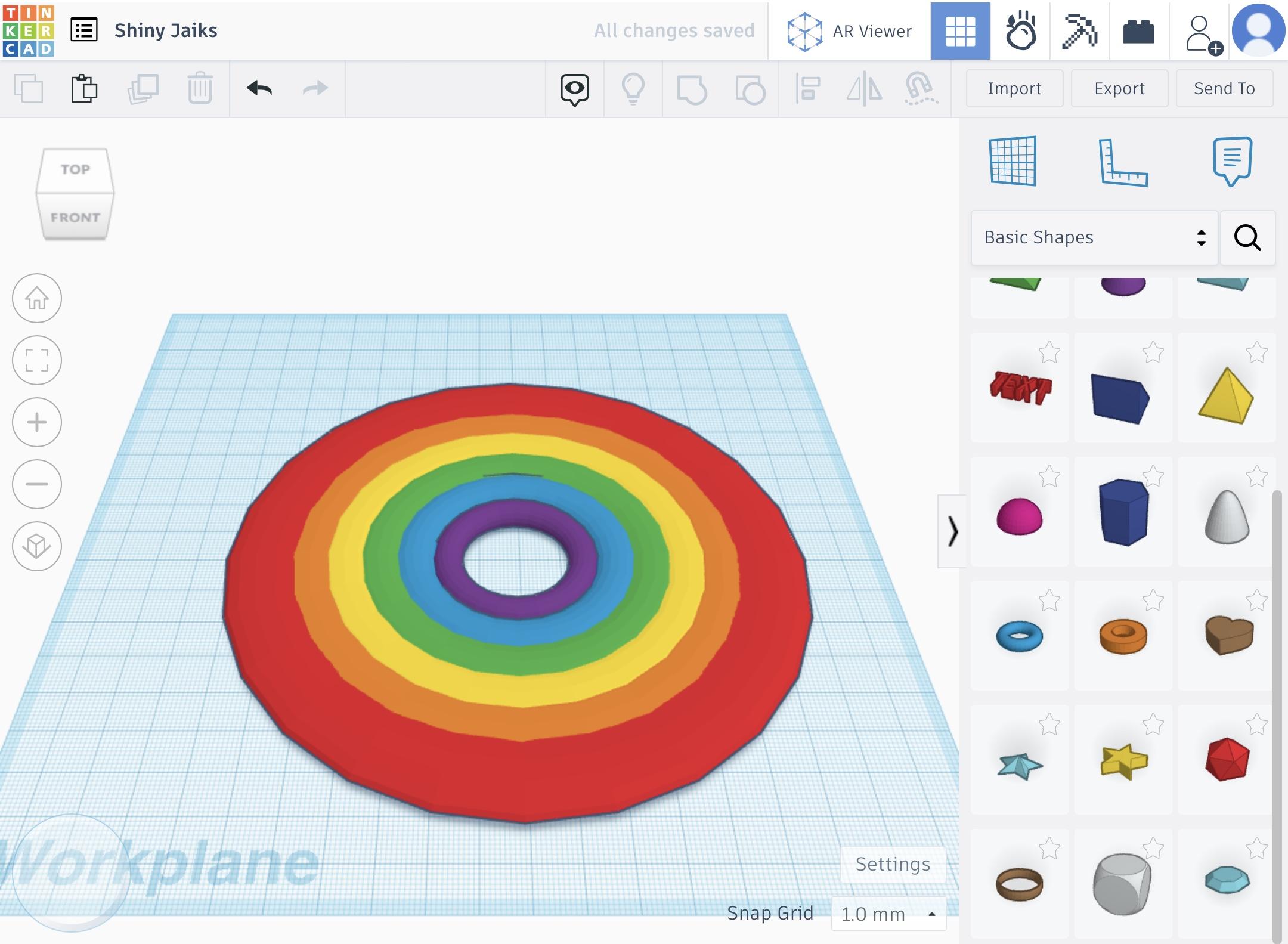
Task: Click the workplane Settings button
Action: pyautogui.click(x=893, y=864)
